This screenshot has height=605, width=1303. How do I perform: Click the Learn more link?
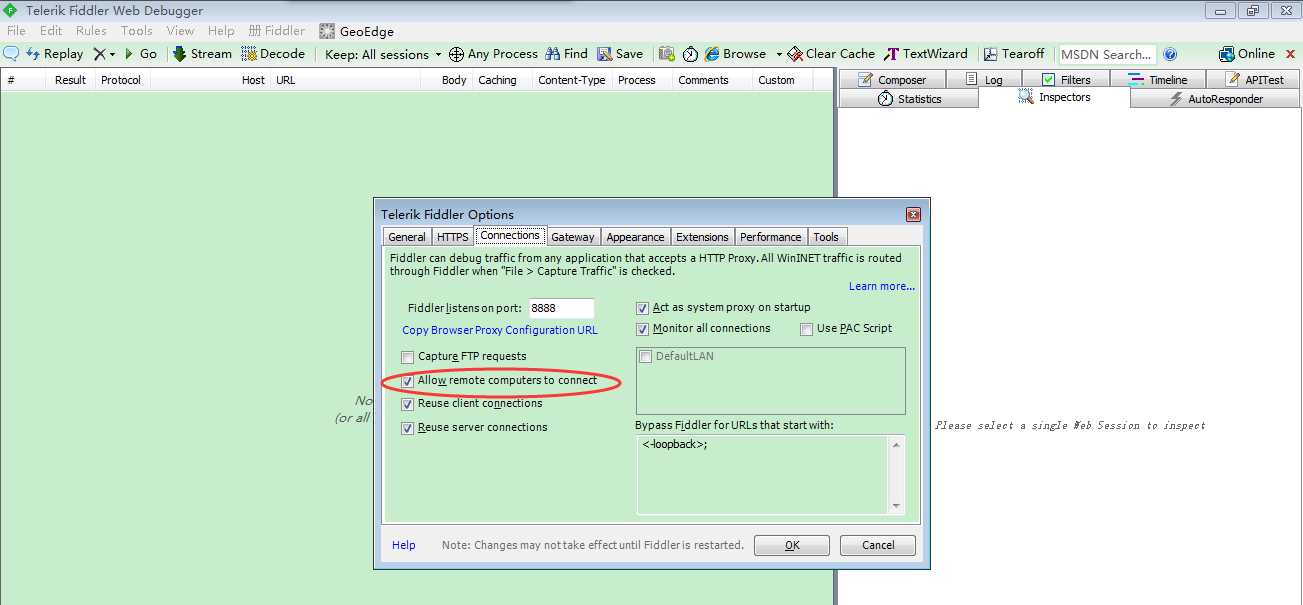coord(882,286)
